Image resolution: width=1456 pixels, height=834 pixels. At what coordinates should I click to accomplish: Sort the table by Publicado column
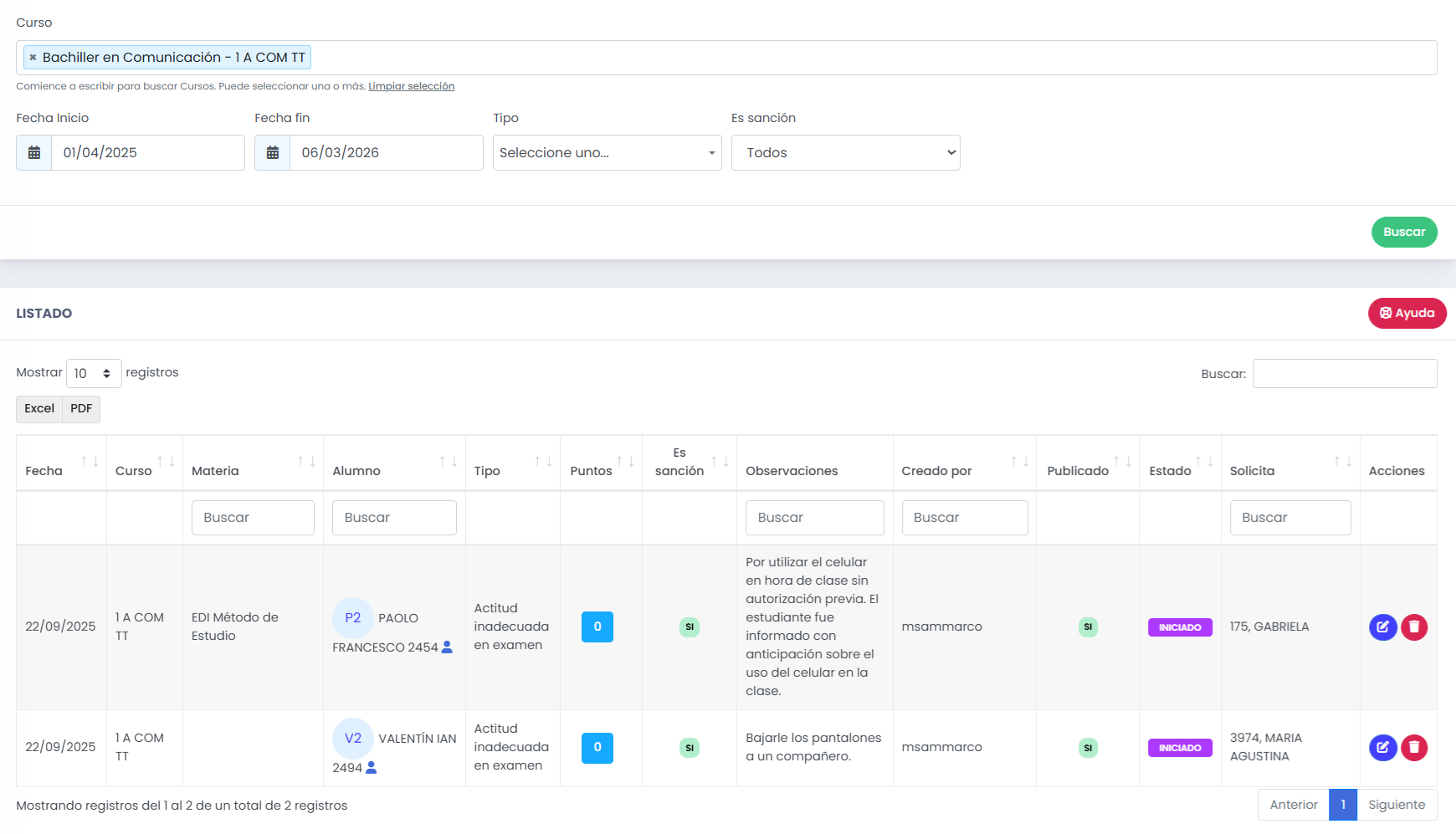pyautogui.click(x=1087, y=463)
